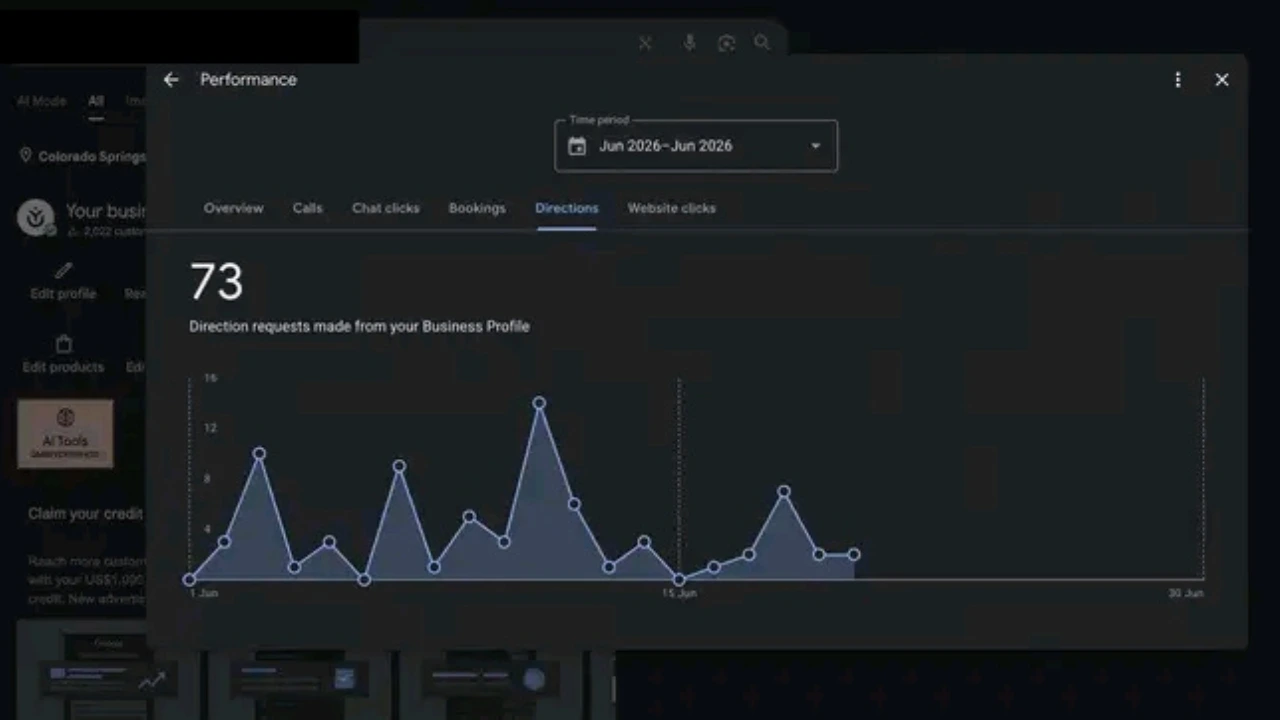Screen dimensions: 1280x720
Task: Click the 30 Jun axis label
Action: 1186,594
